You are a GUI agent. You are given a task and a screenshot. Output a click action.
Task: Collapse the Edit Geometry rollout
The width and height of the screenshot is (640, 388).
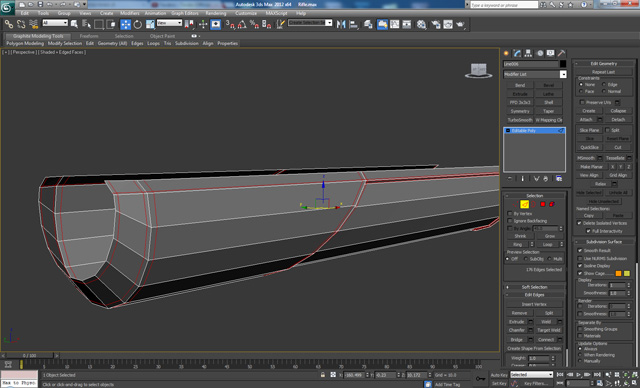604,63
